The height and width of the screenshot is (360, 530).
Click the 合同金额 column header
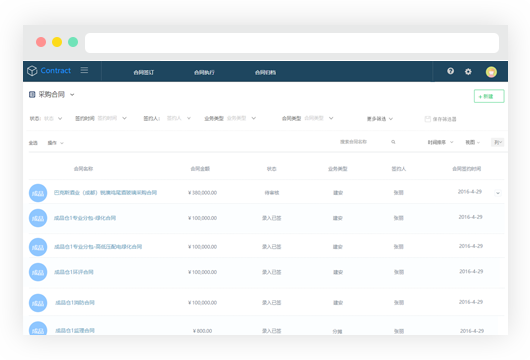[x=200, y=169]
